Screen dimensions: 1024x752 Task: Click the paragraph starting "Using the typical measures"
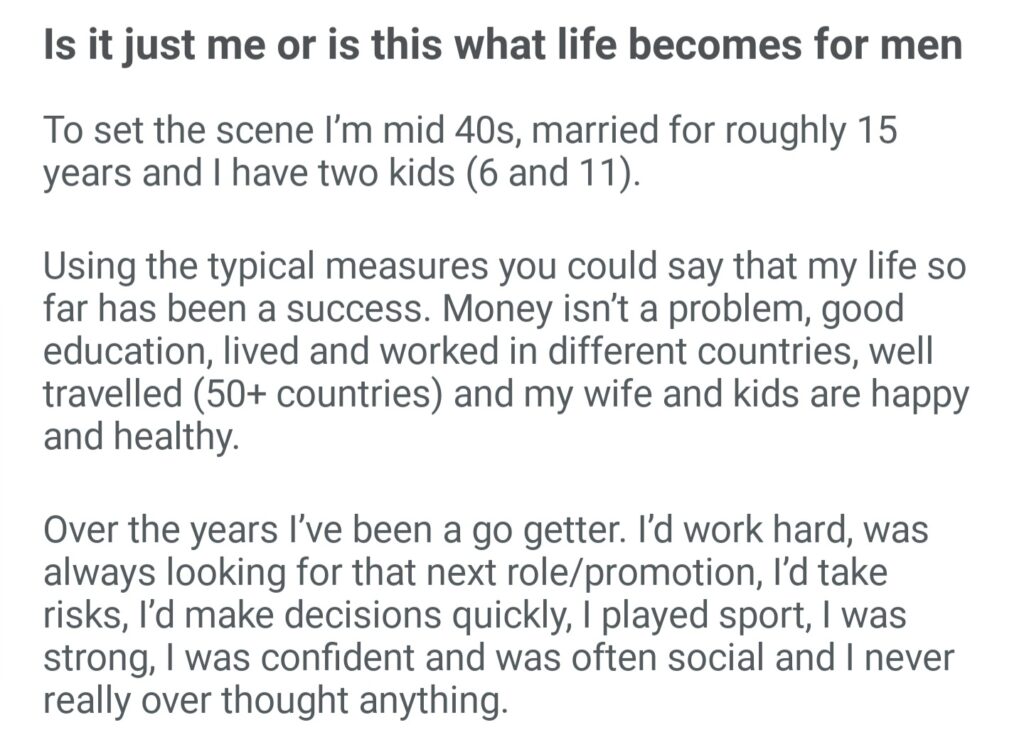click(505, 353)
